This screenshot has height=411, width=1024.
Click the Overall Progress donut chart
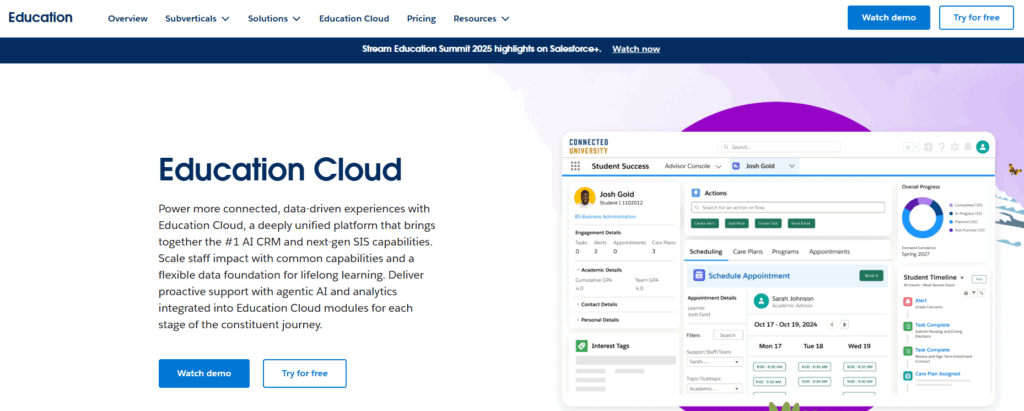[x=922, y=216]
